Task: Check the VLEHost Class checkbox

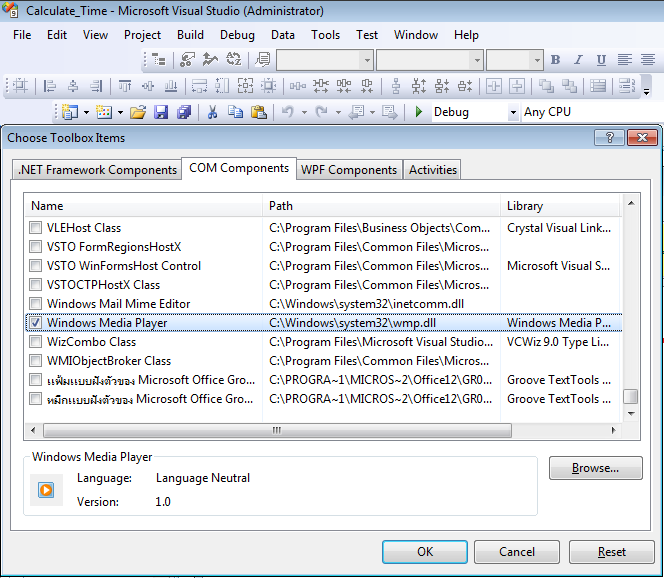Action: click(36, 228)
